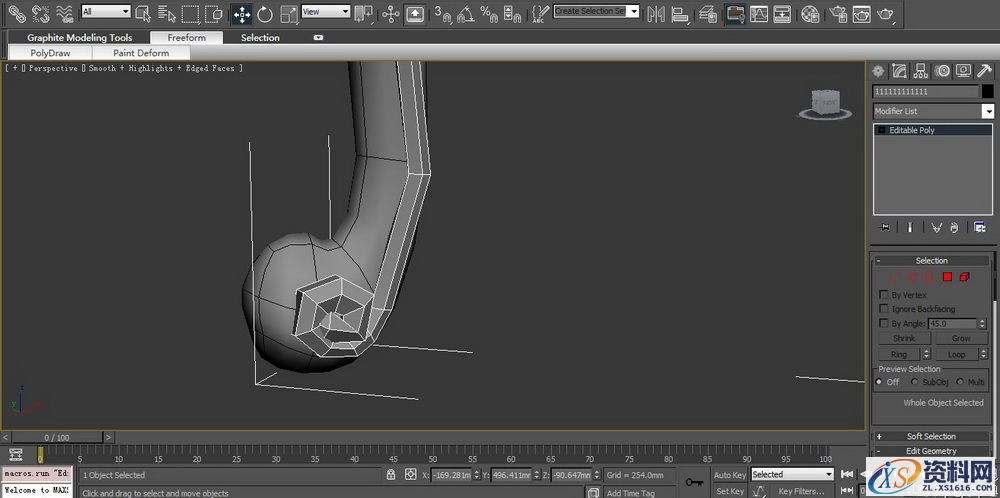Select Element sub-object level icon

coord(964,277)
